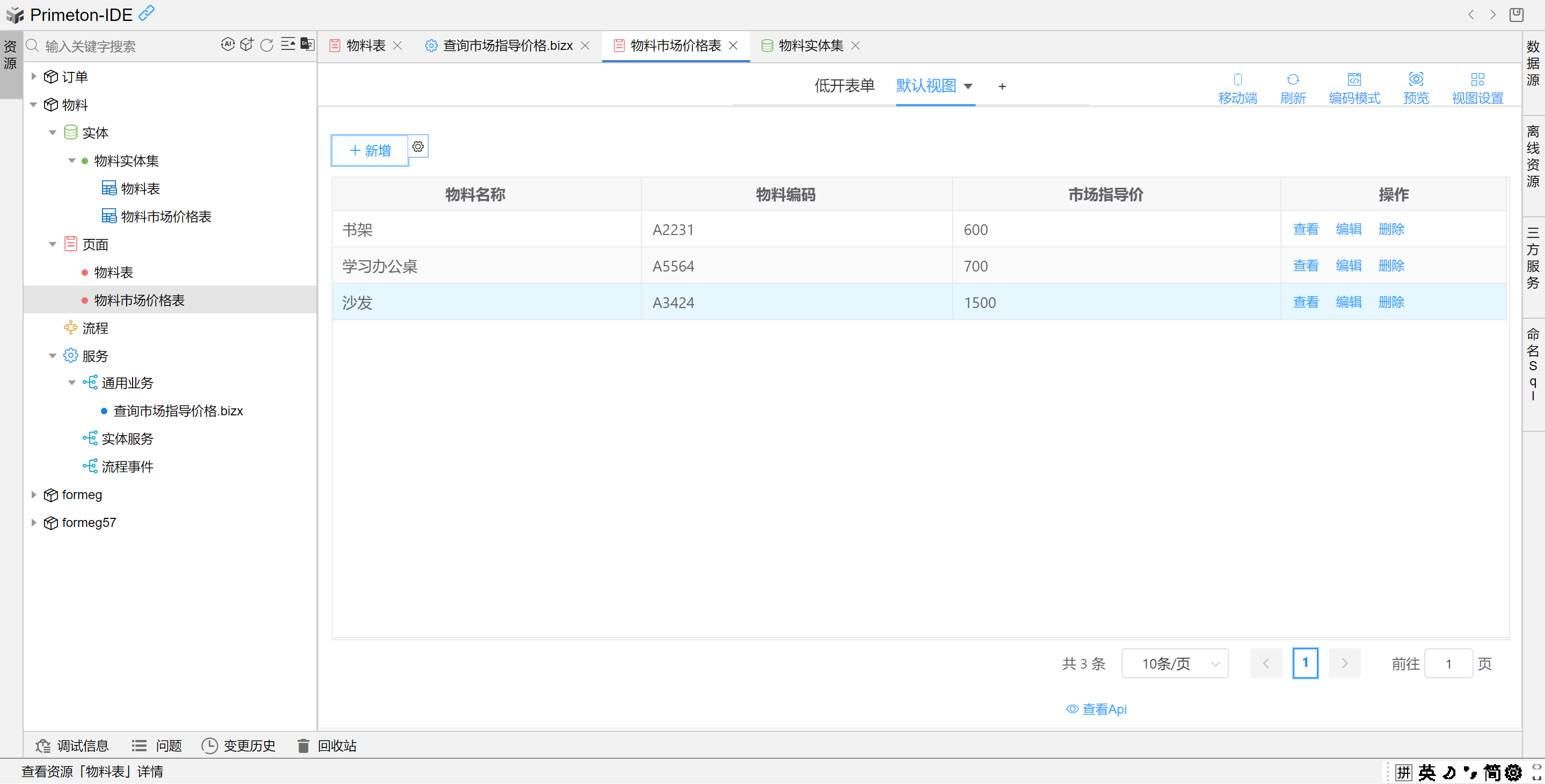Click the 新增 button
The image size is (1545, 784).
click(x=370, y=151)
